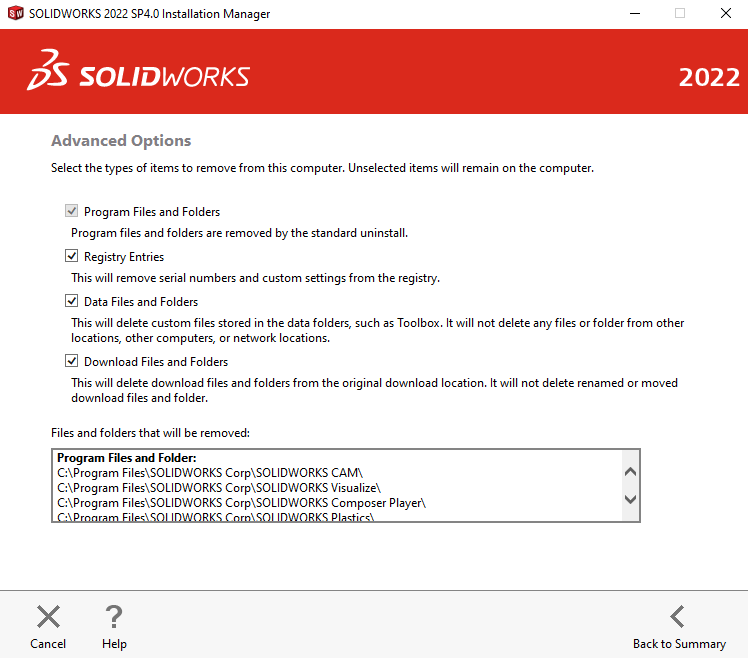This screenshot has width=748, height=658.
Task: Toggle the Download Files and Folders checkbox
Action: (x=72, y=362)
